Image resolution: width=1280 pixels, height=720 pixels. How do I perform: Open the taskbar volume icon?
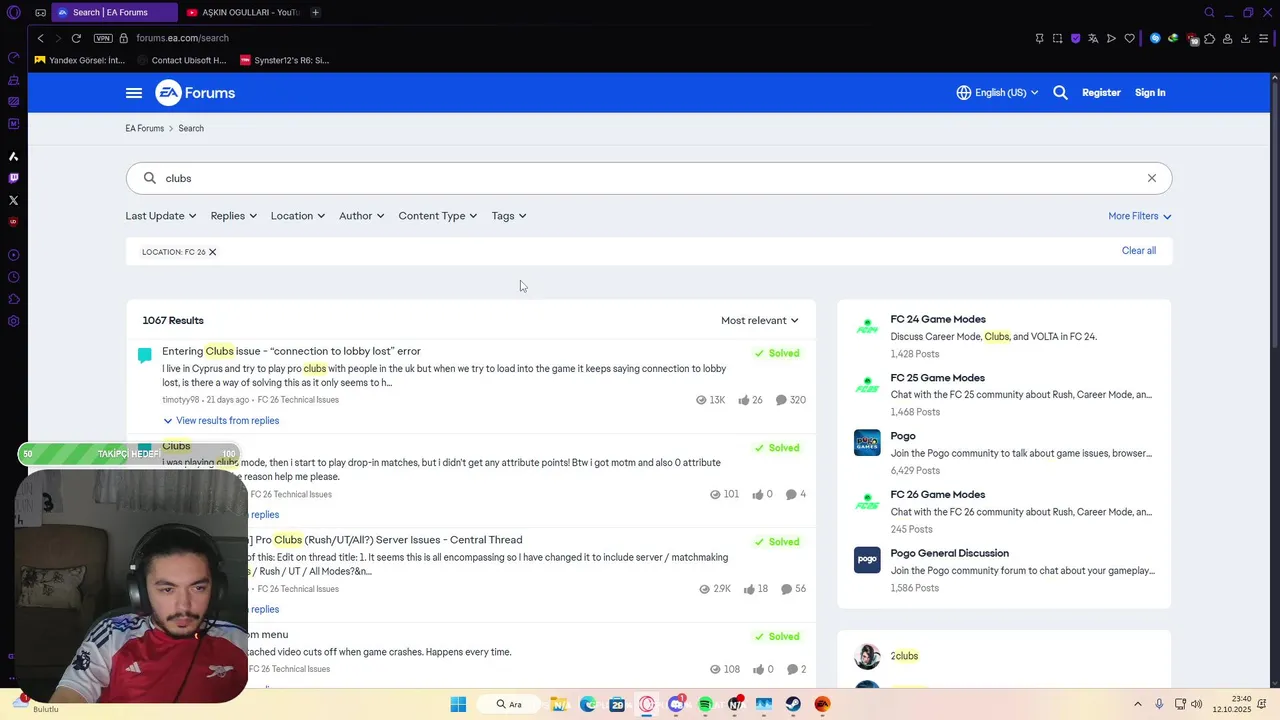click(1197, 704)
